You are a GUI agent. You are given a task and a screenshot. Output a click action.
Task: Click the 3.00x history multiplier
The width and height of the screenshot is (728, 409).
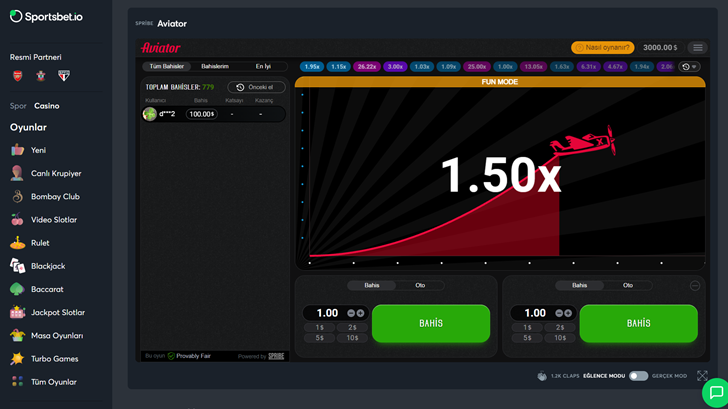[395, 67]
